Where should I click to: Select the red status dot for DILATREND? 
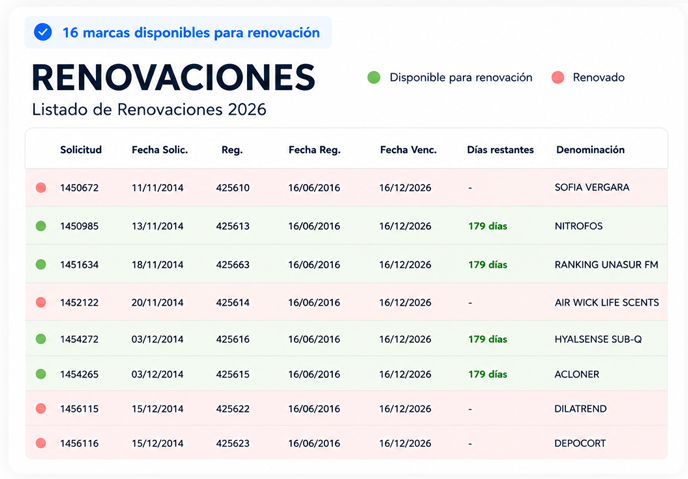41,408
